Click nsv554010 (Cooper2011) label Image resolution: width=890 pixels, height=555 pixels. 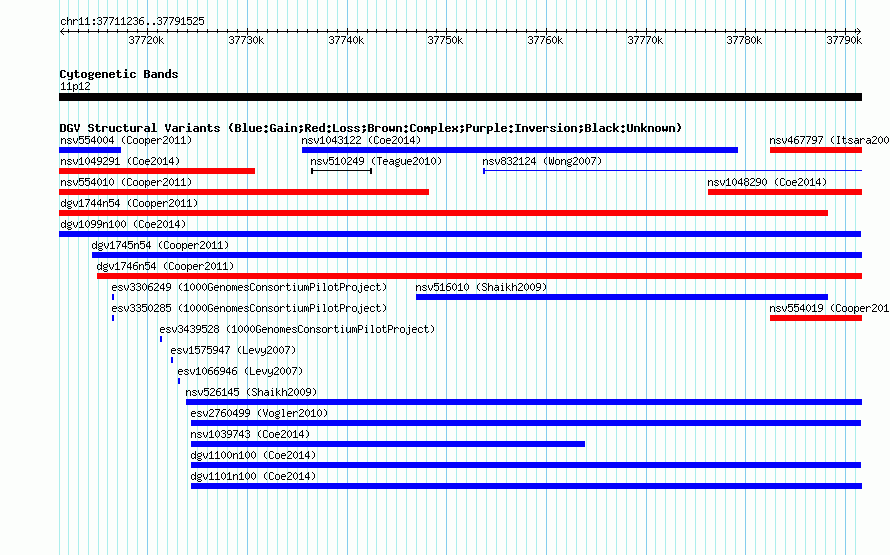click(126, 182)
